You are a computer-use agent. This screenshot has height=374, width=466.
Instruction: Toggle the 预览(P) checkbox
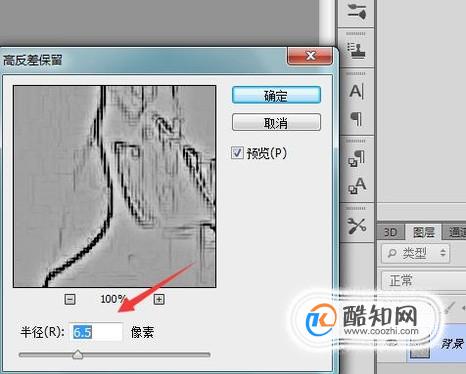[x=237, y=153]
